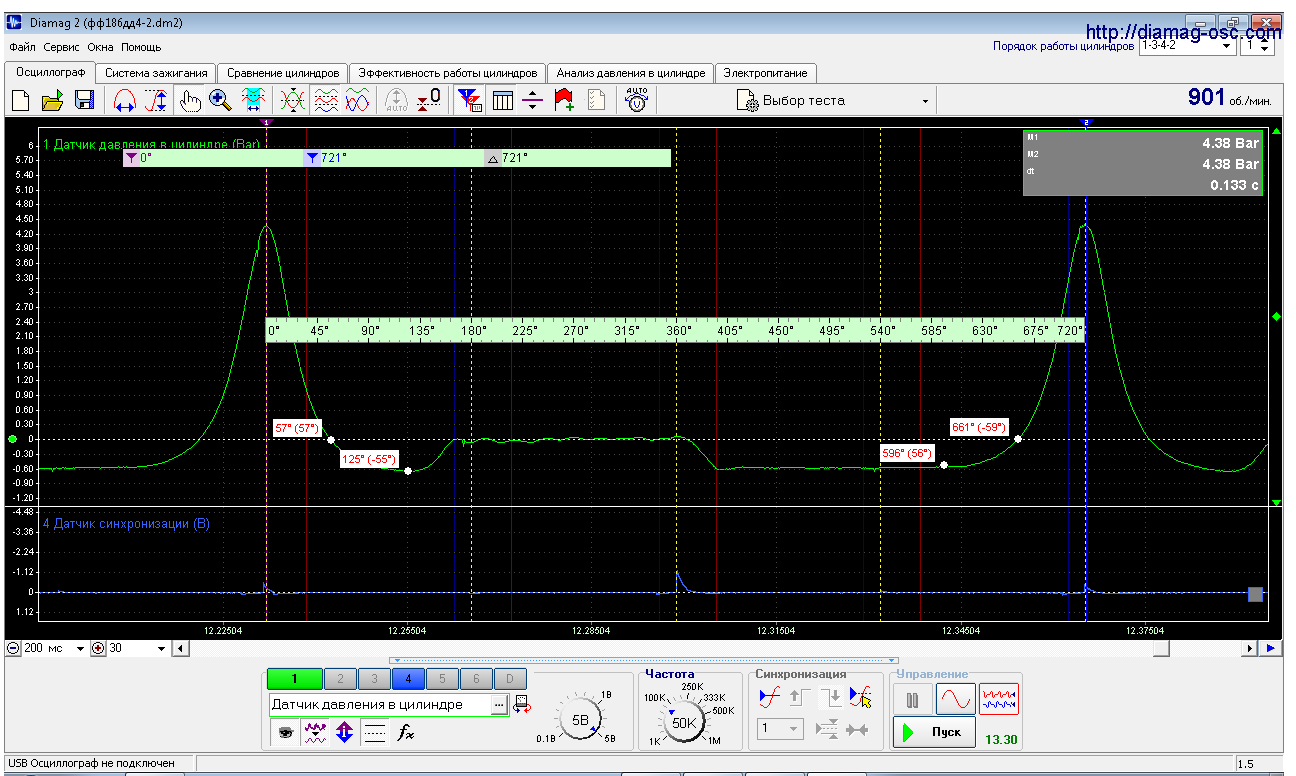Click the 721° blue marker label
The width and height of the screenshot is (1296, 776).
coord(333,158)
